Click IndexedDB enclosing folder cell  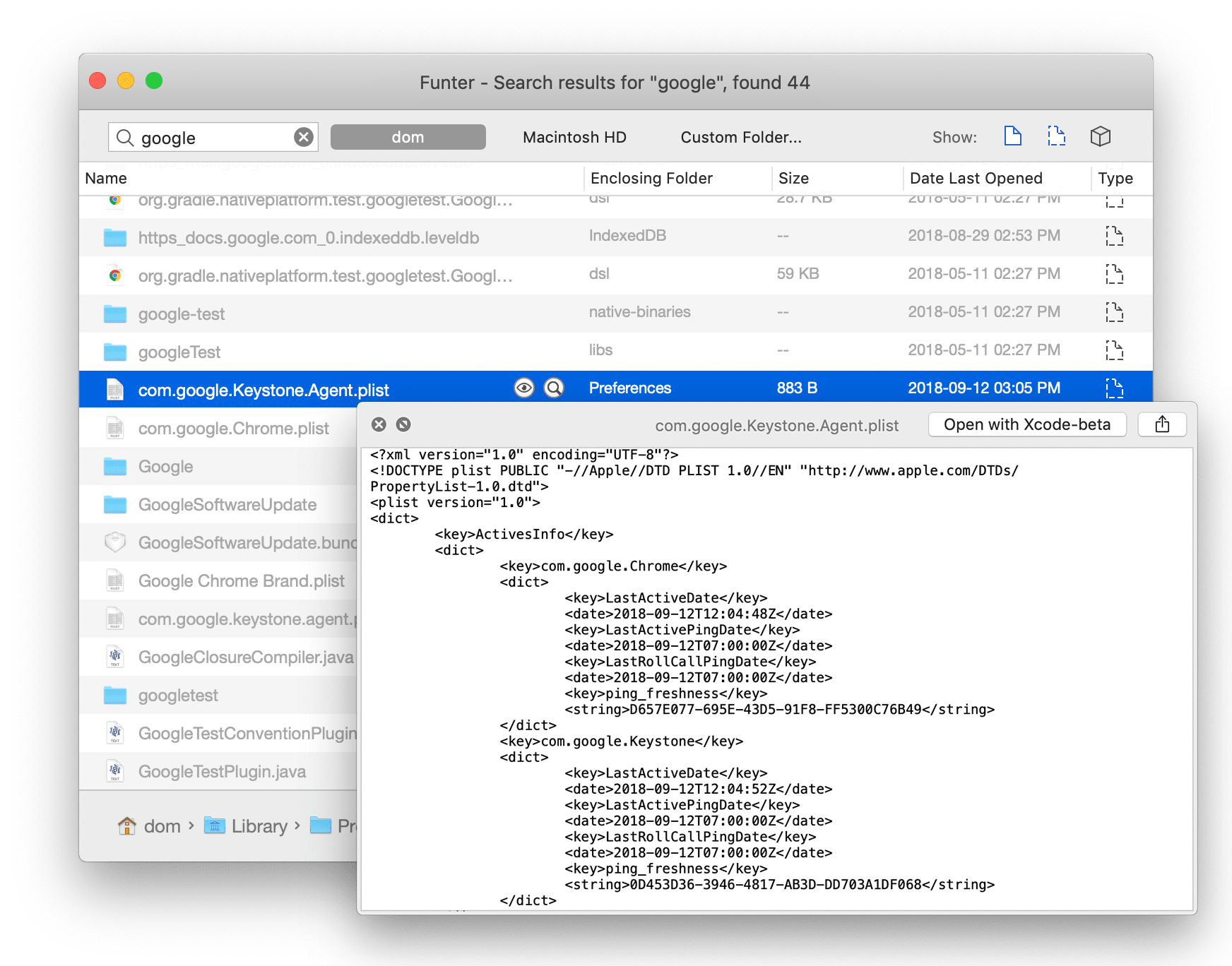627,235
